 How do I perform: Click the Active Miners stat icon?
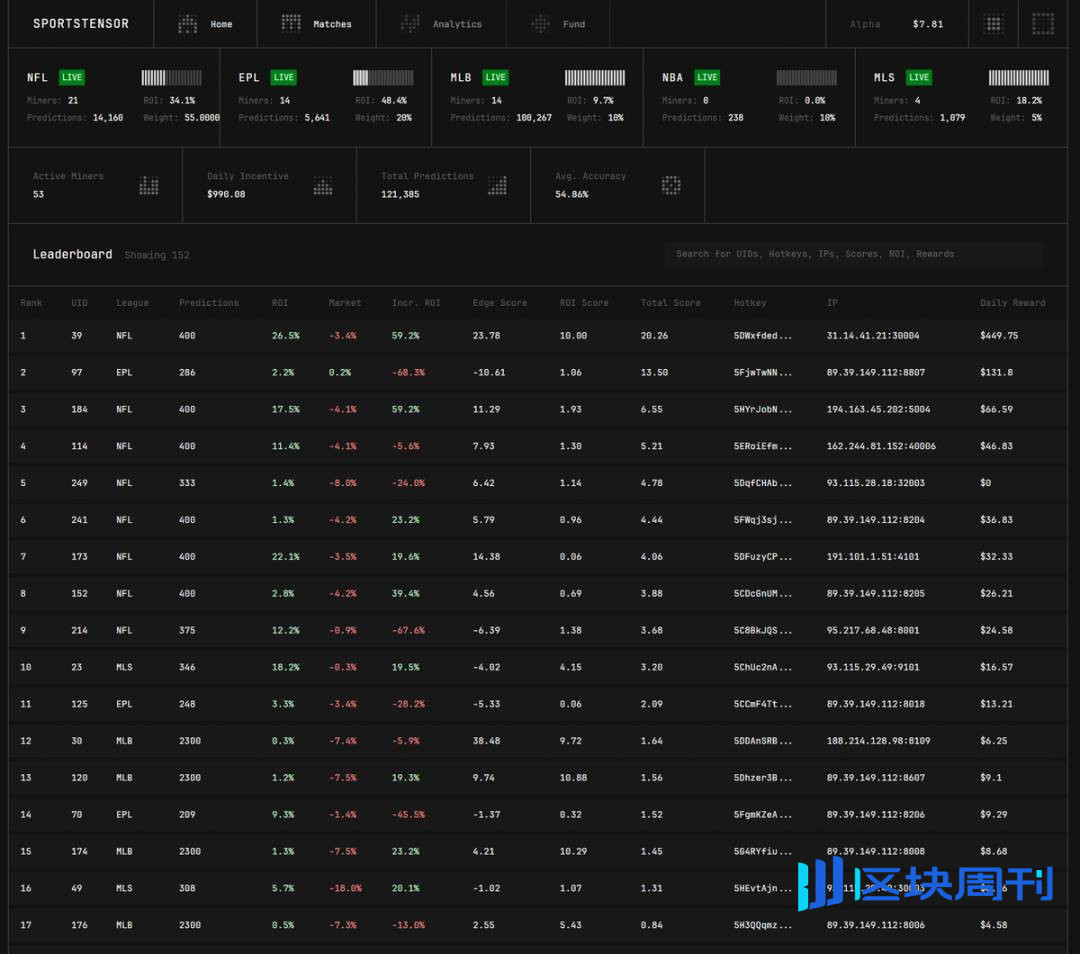pyautogui.click(x=149, y=186)
